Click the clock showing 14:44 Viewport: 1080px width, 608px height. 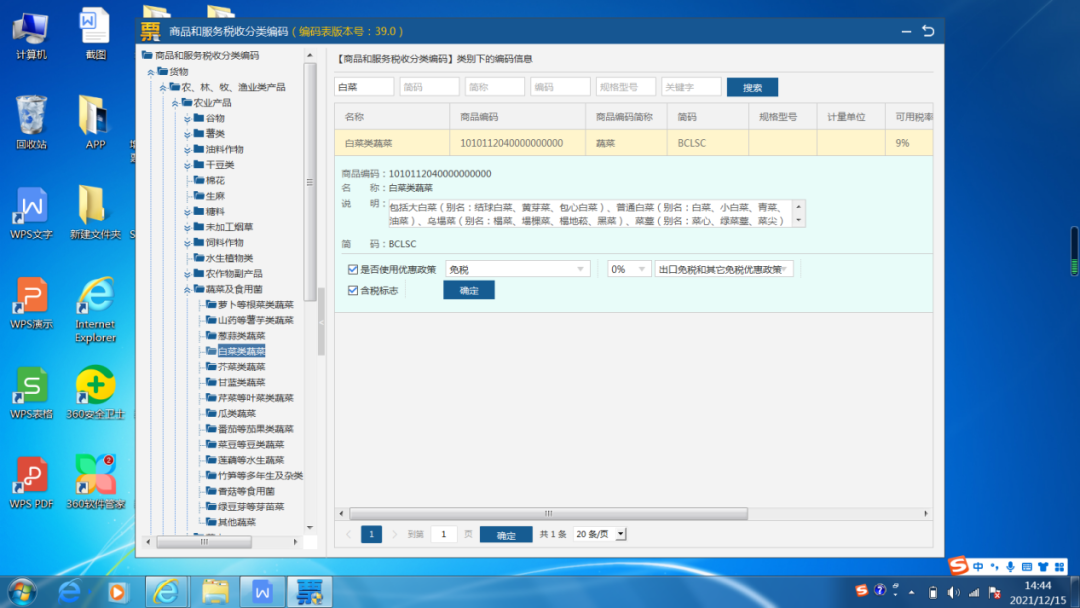tap(1038, 586)
